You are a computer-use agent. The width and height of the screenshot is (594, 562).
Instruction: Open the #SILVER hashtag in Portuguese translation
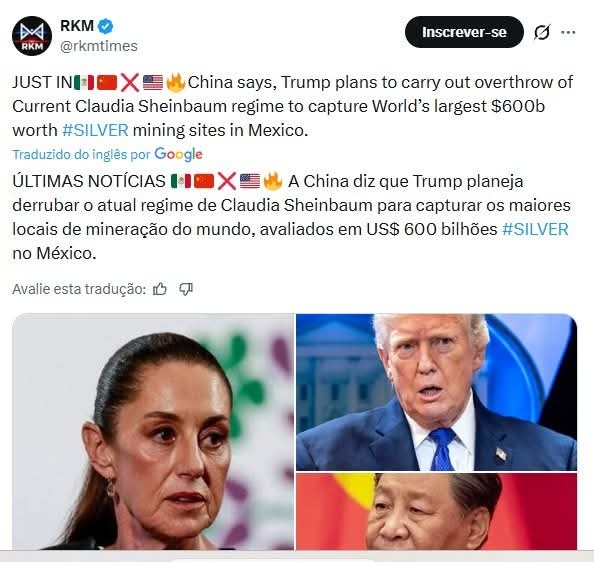(x=535, y=229)
